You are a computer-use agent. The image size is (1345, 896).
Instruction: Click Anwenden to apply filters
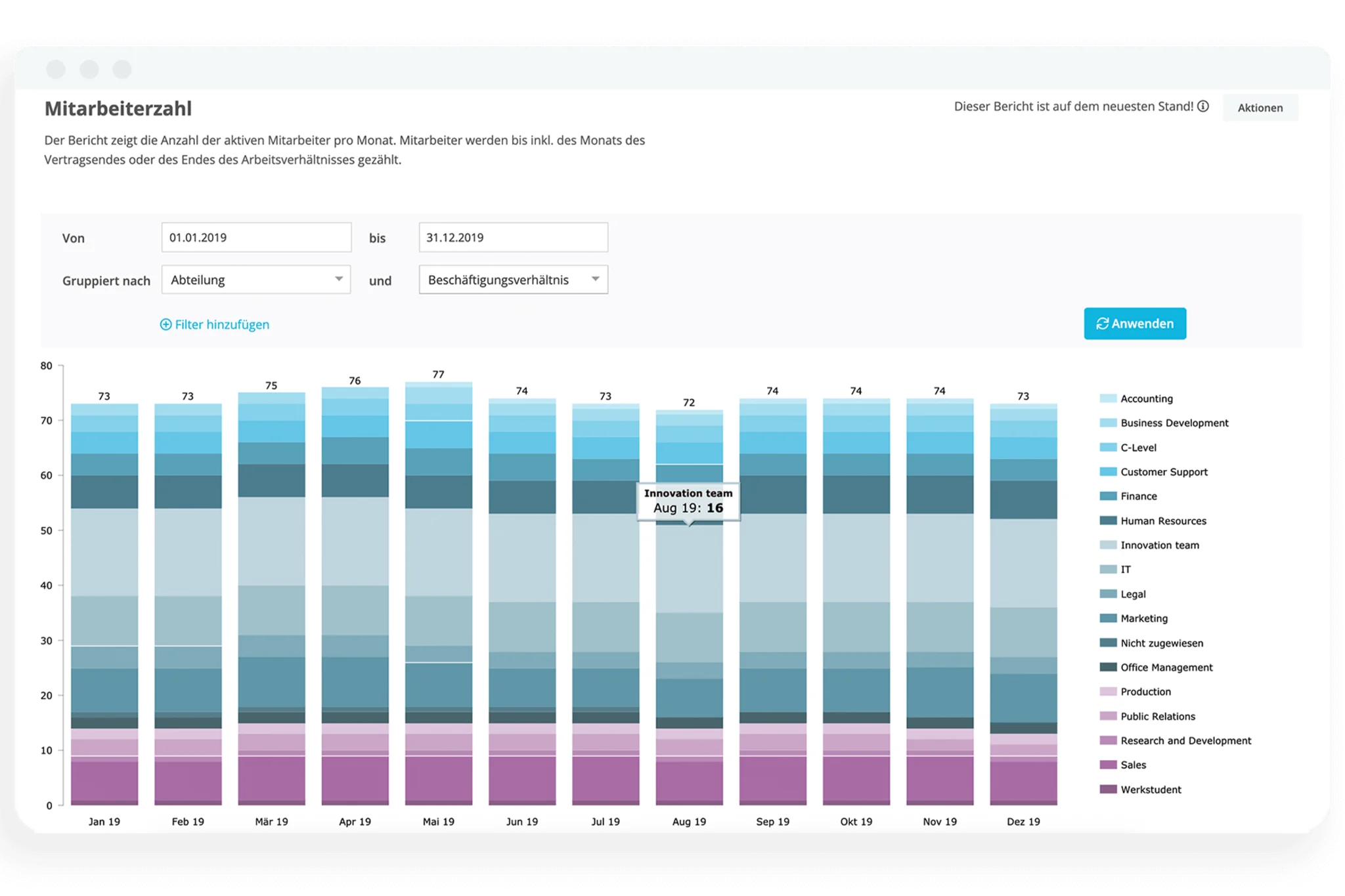[x=1138, y=323]
